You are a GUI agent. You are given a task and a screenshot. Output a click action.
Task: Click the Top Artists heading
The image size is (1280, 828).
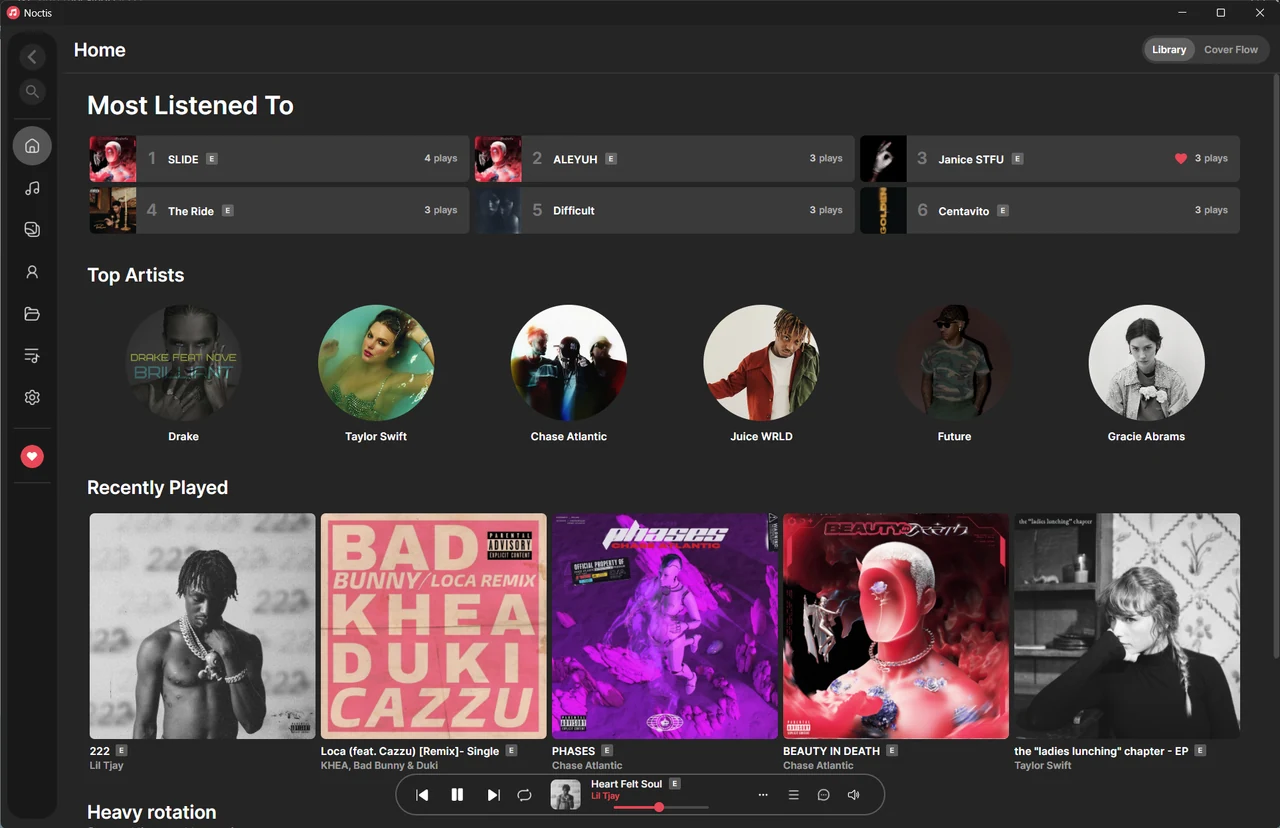click(x=136, y=275)
